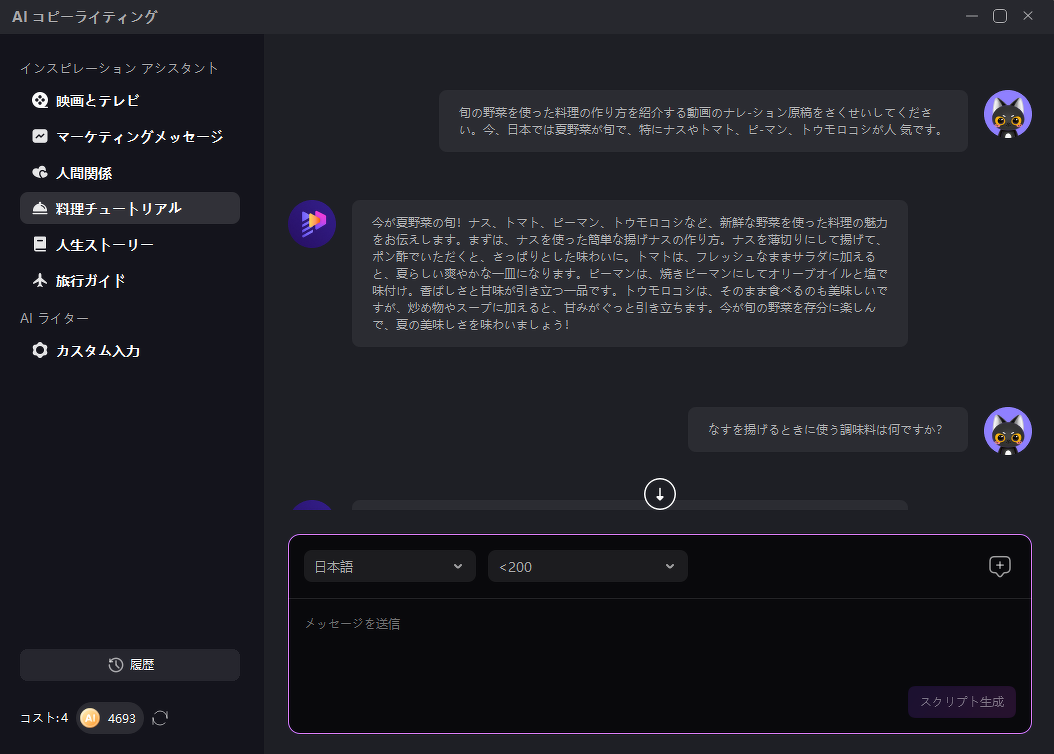The height and width of the screenshot is (754, 1054).
Task: Click the airplane icon for 旅行ガイド
Action: (x=40, y=280)
